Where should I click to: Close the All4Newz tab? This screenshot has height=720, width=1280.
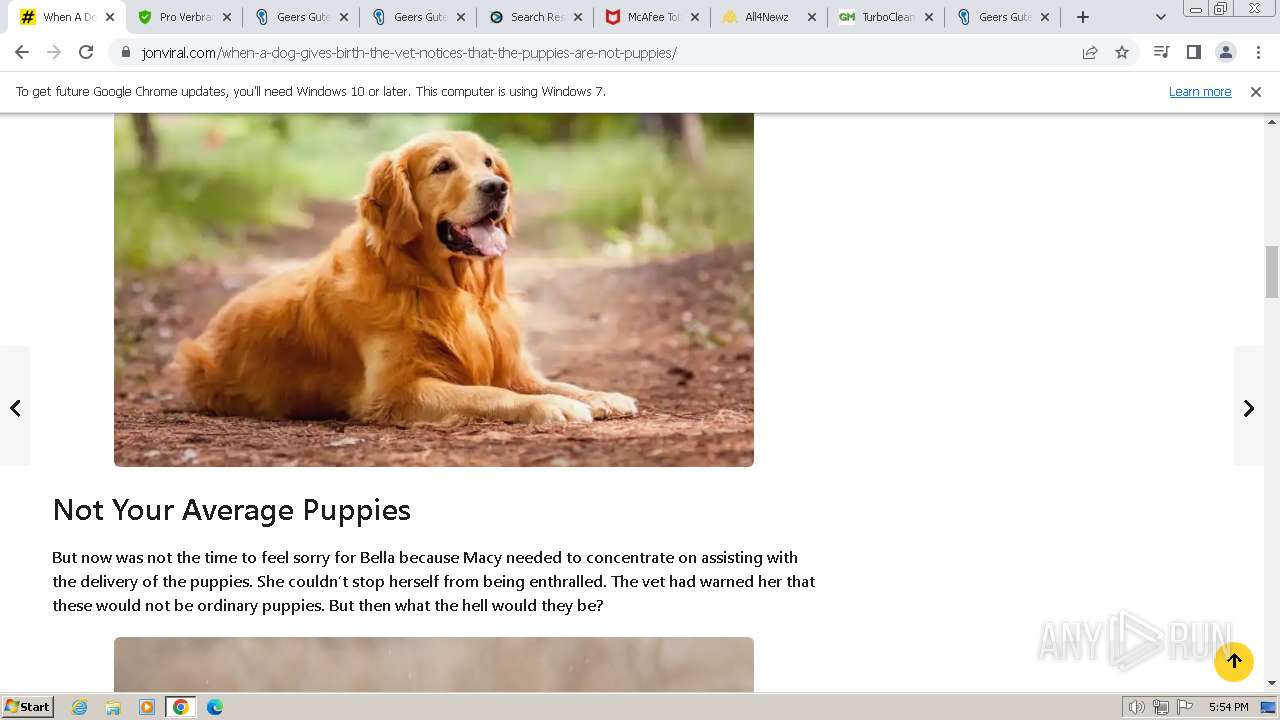pos(812,17)
